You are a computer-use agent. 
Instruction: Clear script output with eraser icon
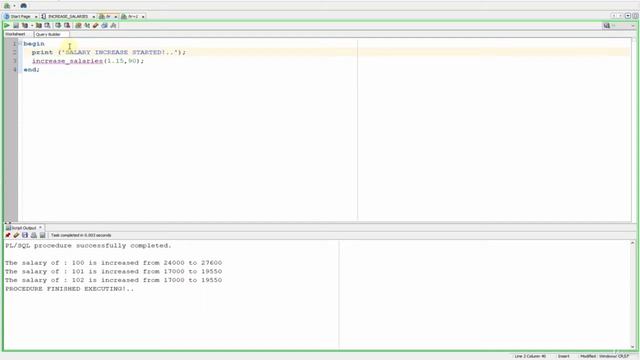coord(16,235)
